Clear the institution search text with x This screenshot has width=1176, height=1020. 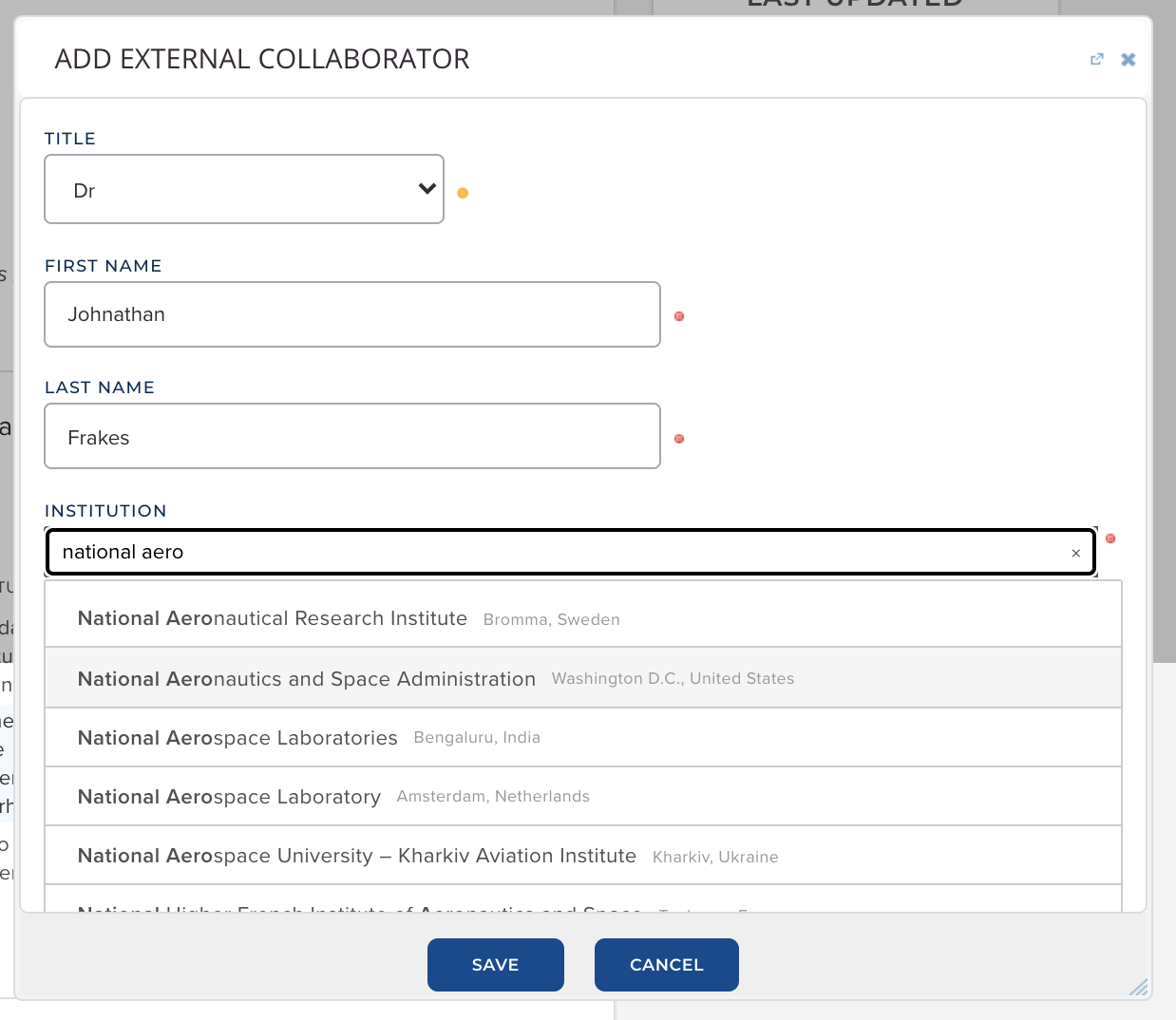(1076, 553)
